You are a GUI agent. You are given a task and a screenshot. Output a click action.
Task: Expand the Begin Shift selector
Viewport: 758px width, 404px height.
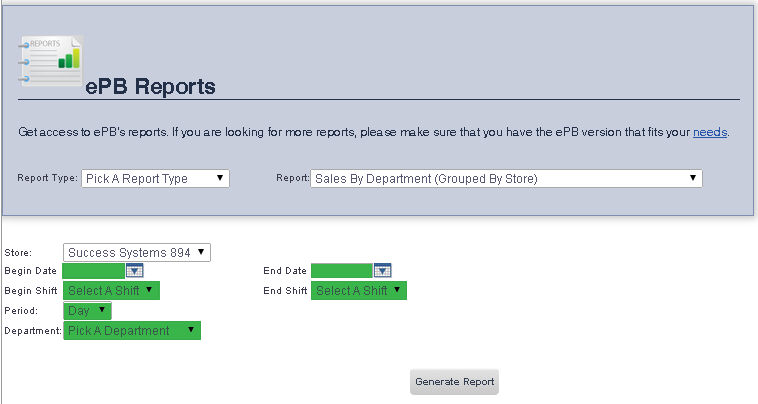pos(110,291)
